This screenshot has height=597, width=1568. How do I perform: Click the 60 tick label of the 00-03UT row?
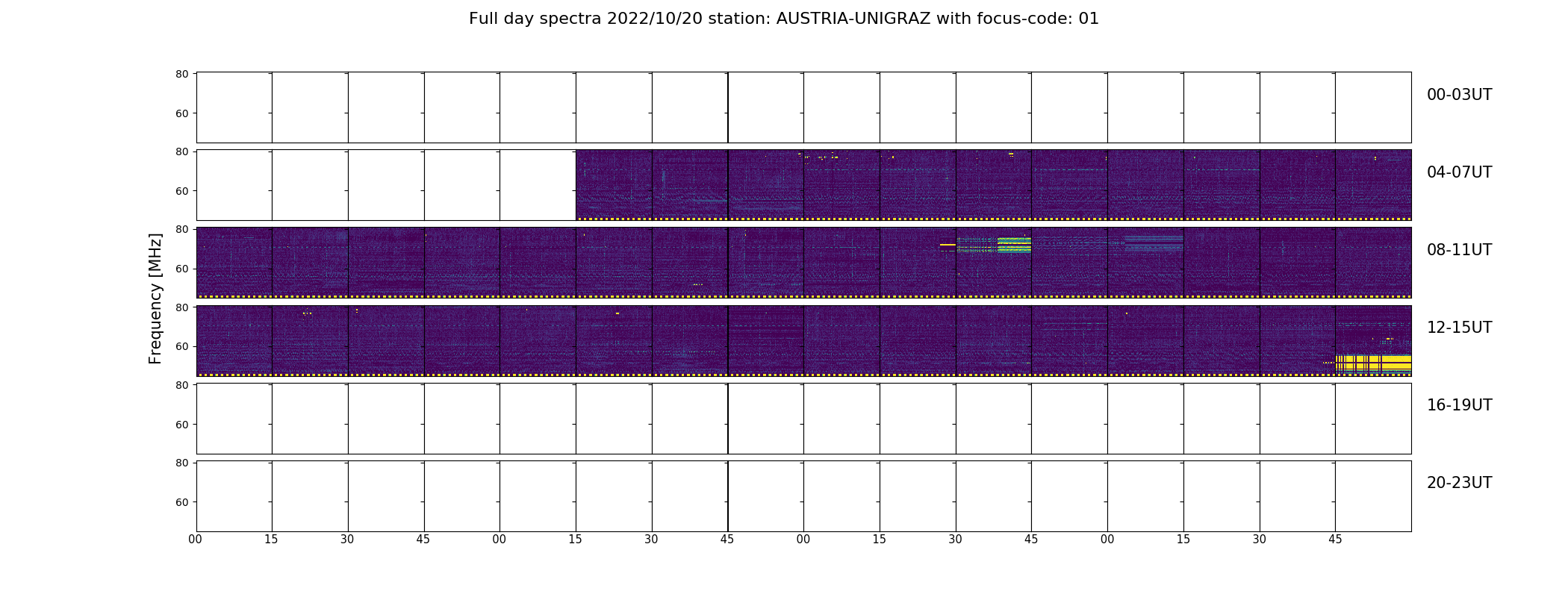pyautogui.click(x=181, y=113)
